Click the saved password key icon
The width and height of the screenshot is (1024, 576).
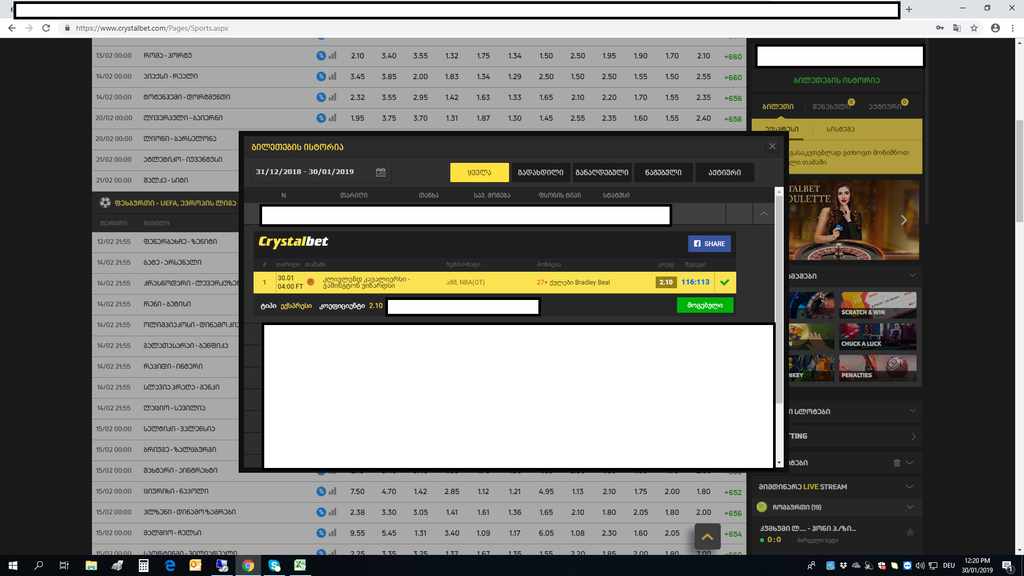[x=940, y=28]
